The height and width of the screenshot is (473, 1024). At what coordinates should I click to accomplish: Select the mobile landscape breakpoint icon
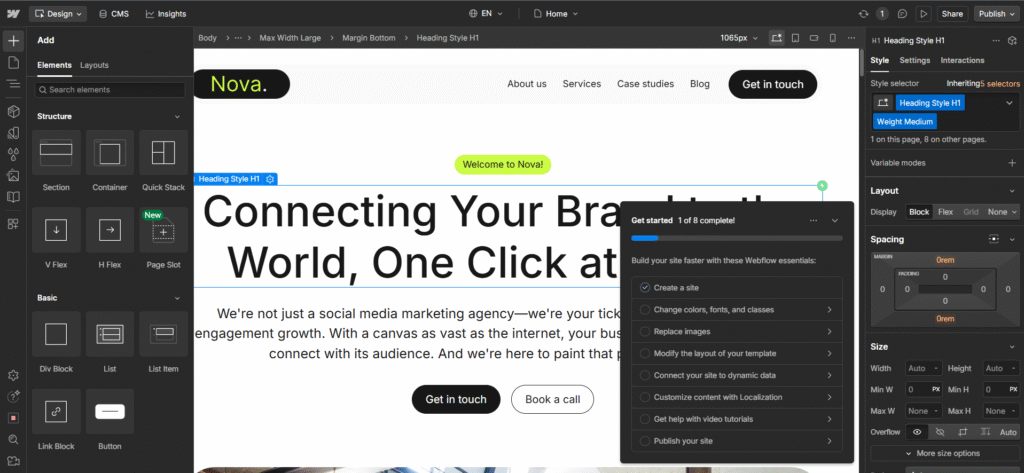[814, 38]
